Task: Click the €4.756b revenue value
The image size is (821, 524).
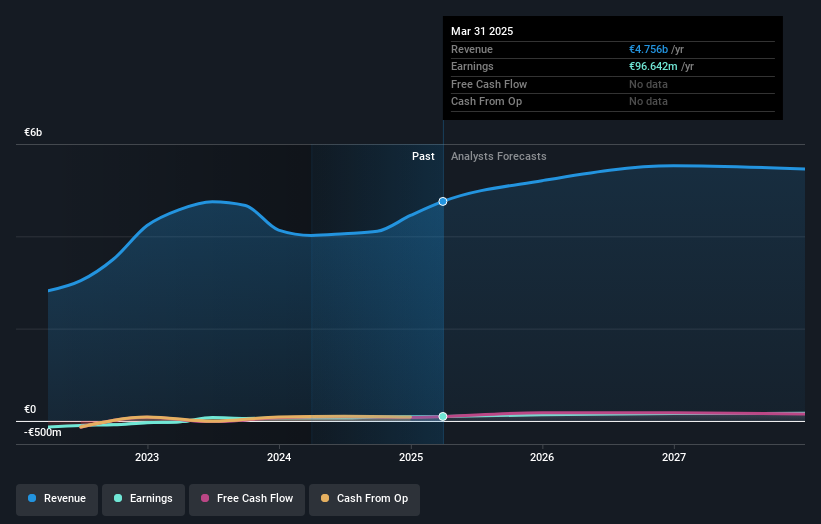Action: [x=648, y=49]
